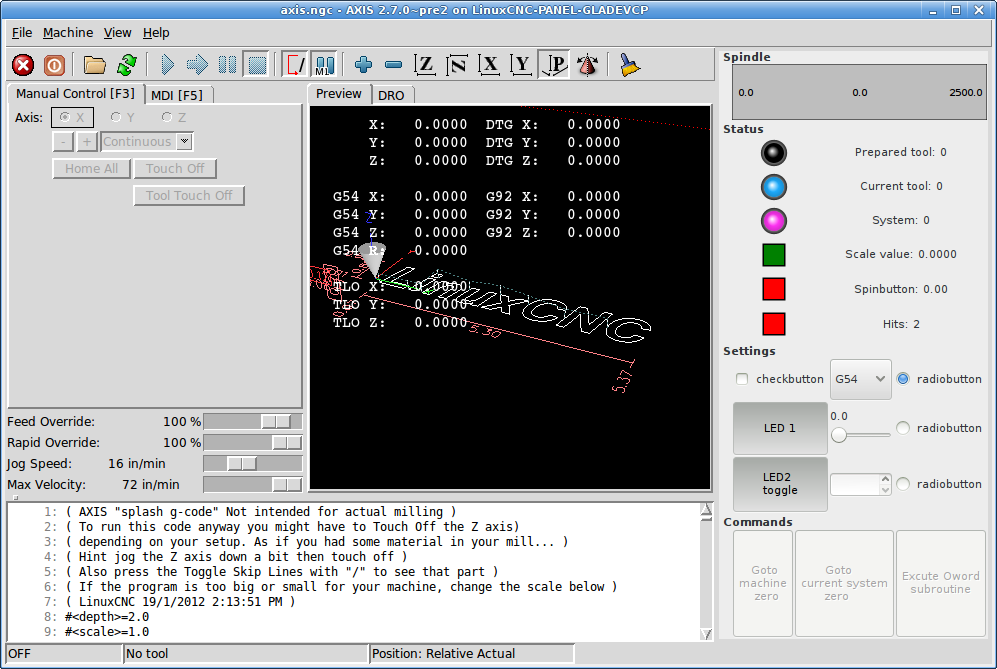This screenshot has width=997, height=669.
Task: Switch to the DRO tab
Action: pos(391,94)
